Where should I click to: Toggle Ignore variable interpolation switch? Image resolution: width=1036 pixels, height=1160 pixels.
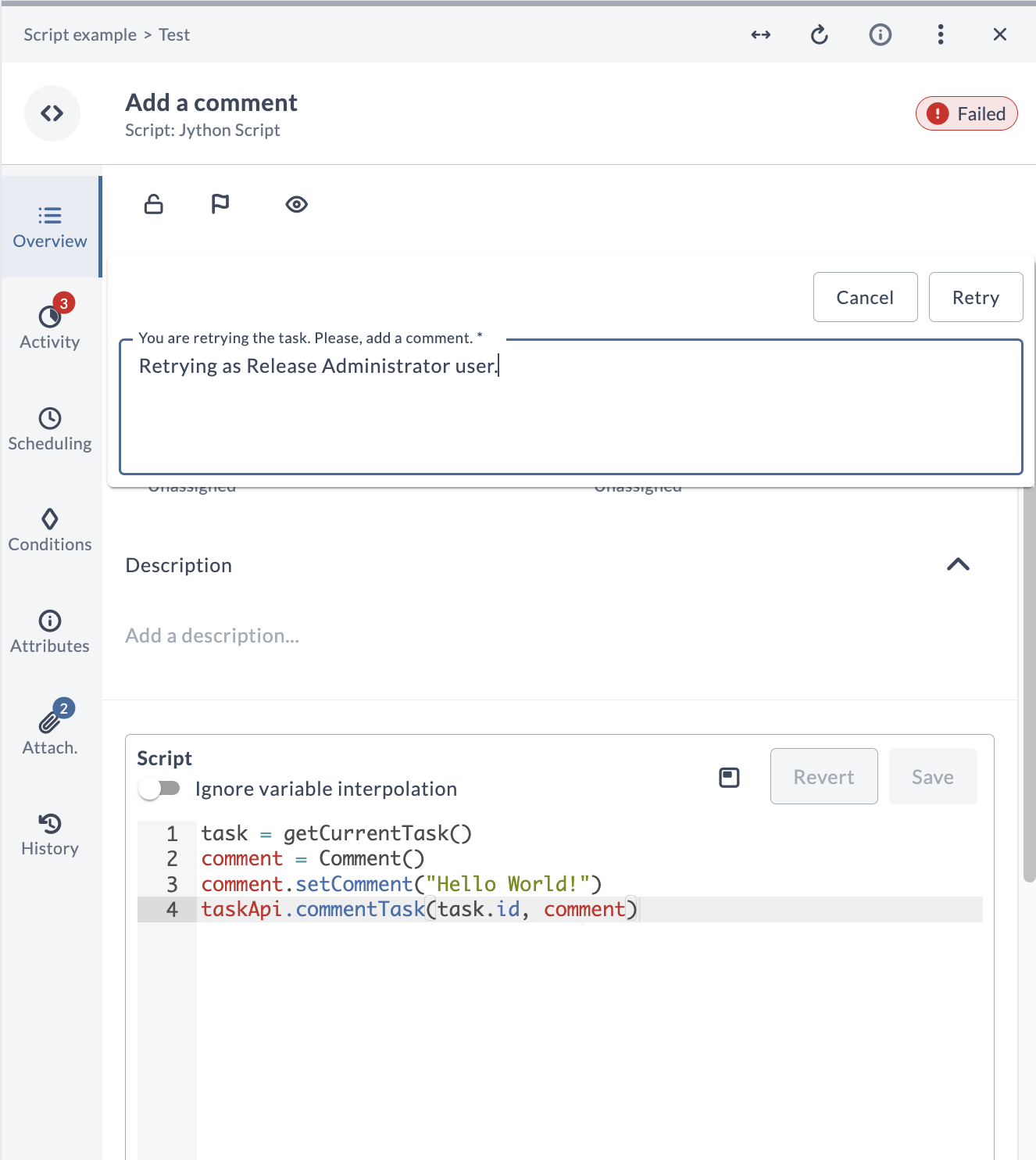click(x=159, y=788)
